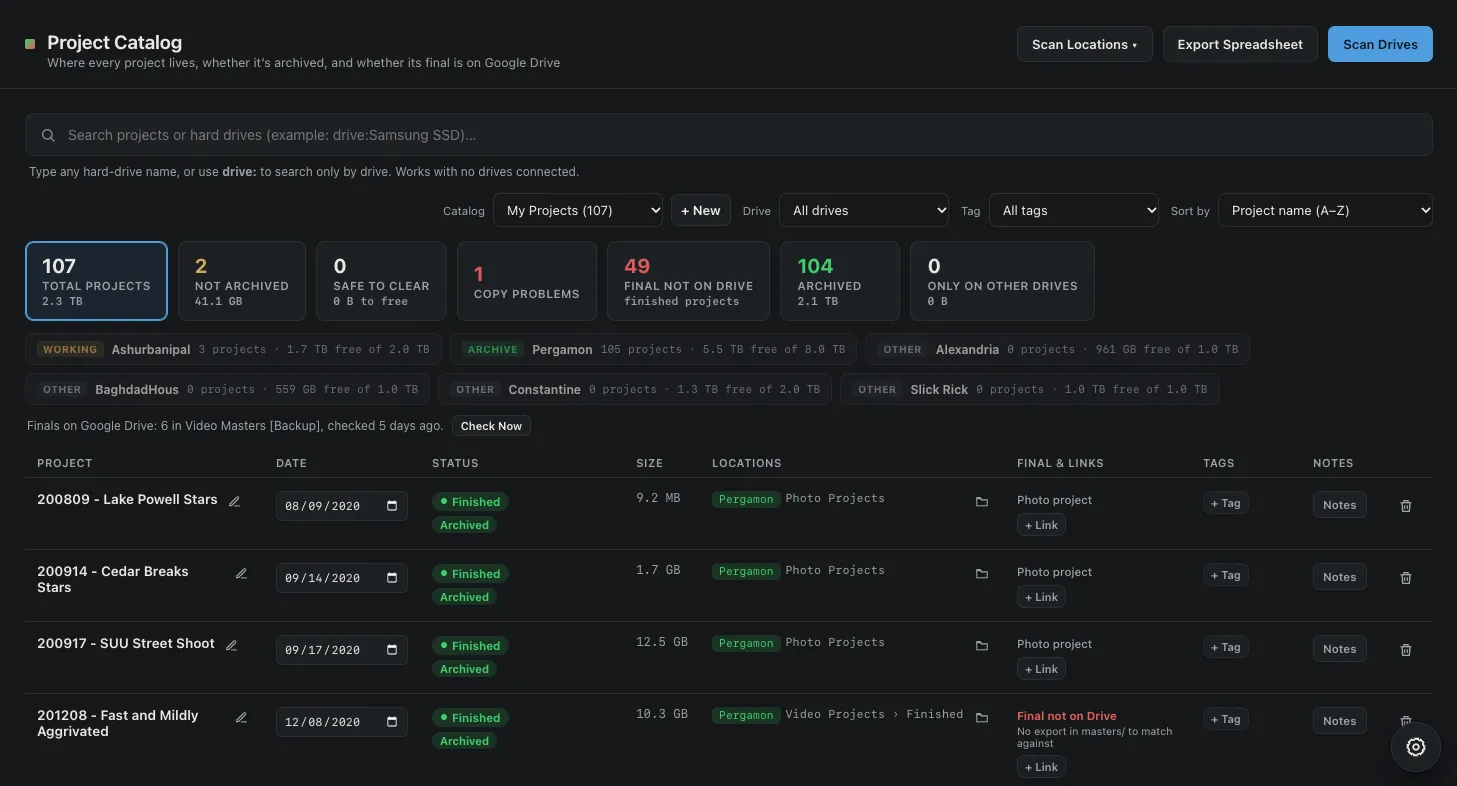This screenshot has height=786, width=1457.
Task: Open calendar picker for 12/08/2020 date
Action: pos(392,722)
